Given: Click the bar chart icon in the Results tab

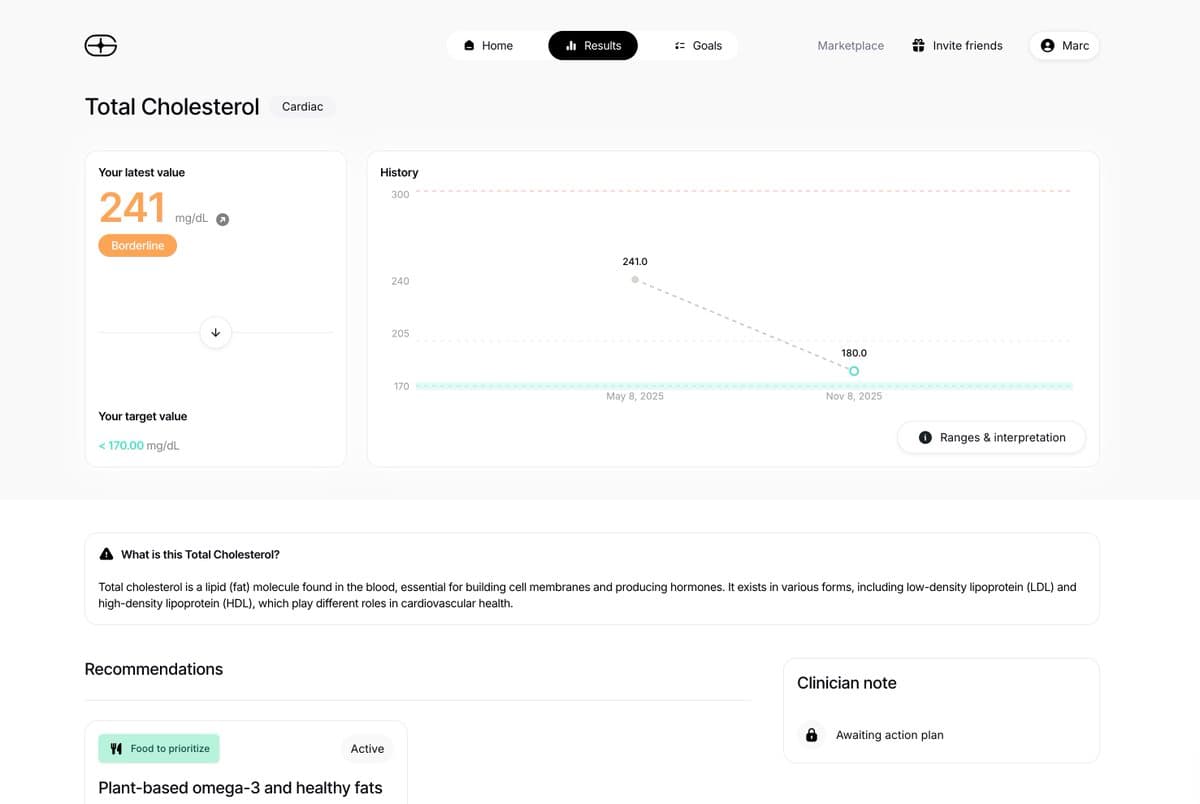Looking at the screenshot, I should 571,46.
